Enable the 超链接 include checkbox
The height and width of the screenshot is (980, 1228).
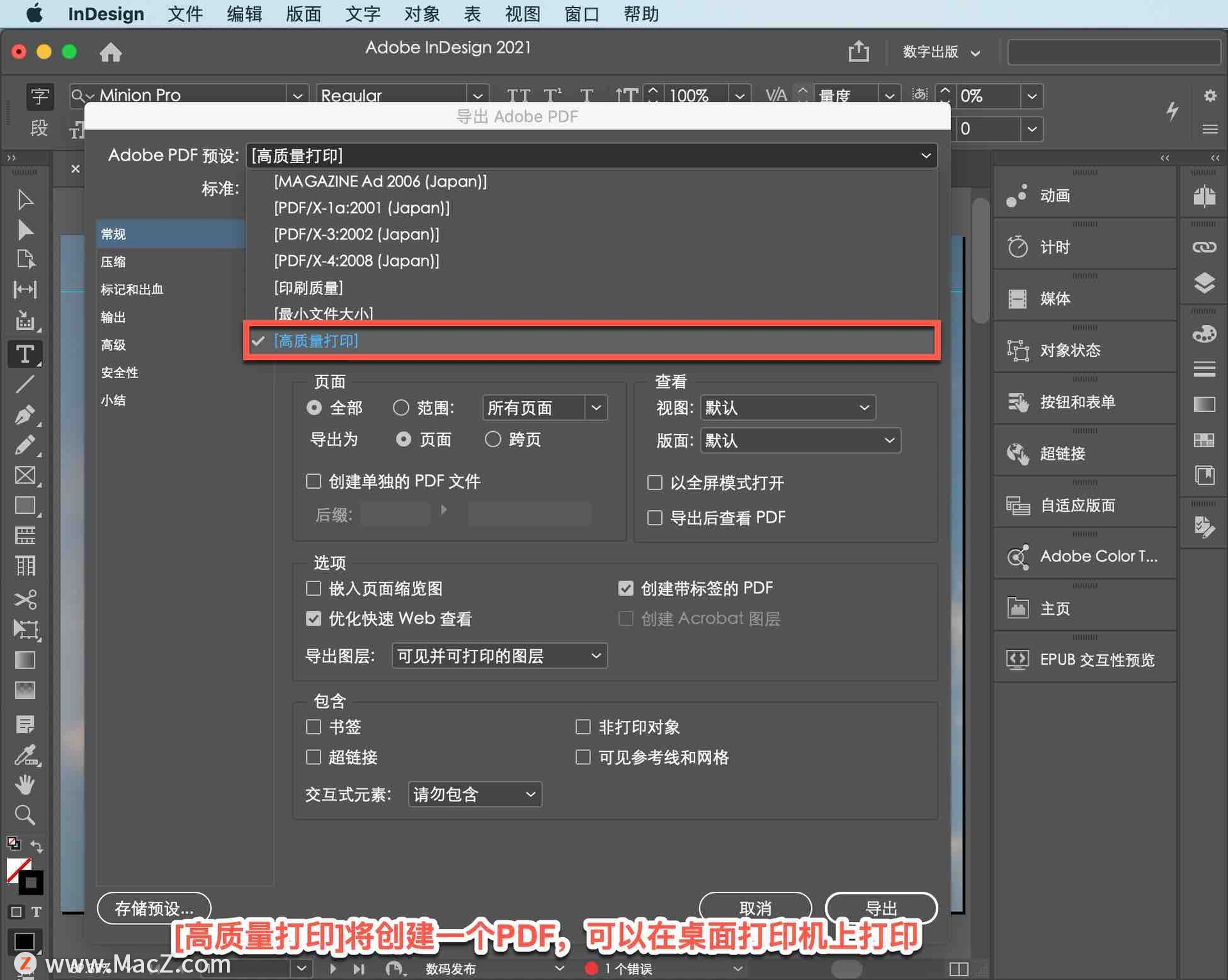pyautogui.click(x=313, y=757)
